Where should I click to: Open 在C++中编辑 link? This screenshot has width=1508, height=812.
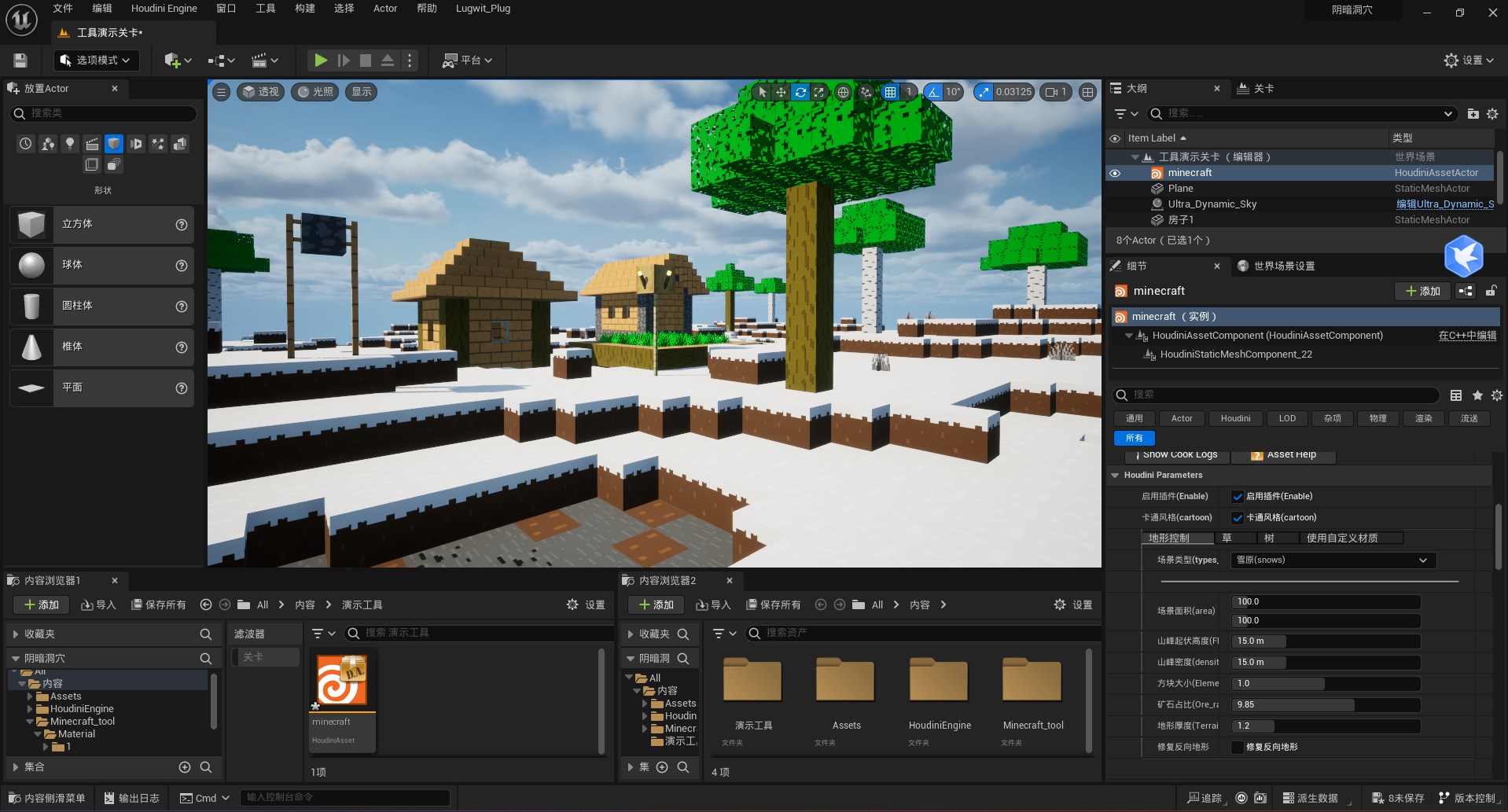click(x=1467, y=336)
